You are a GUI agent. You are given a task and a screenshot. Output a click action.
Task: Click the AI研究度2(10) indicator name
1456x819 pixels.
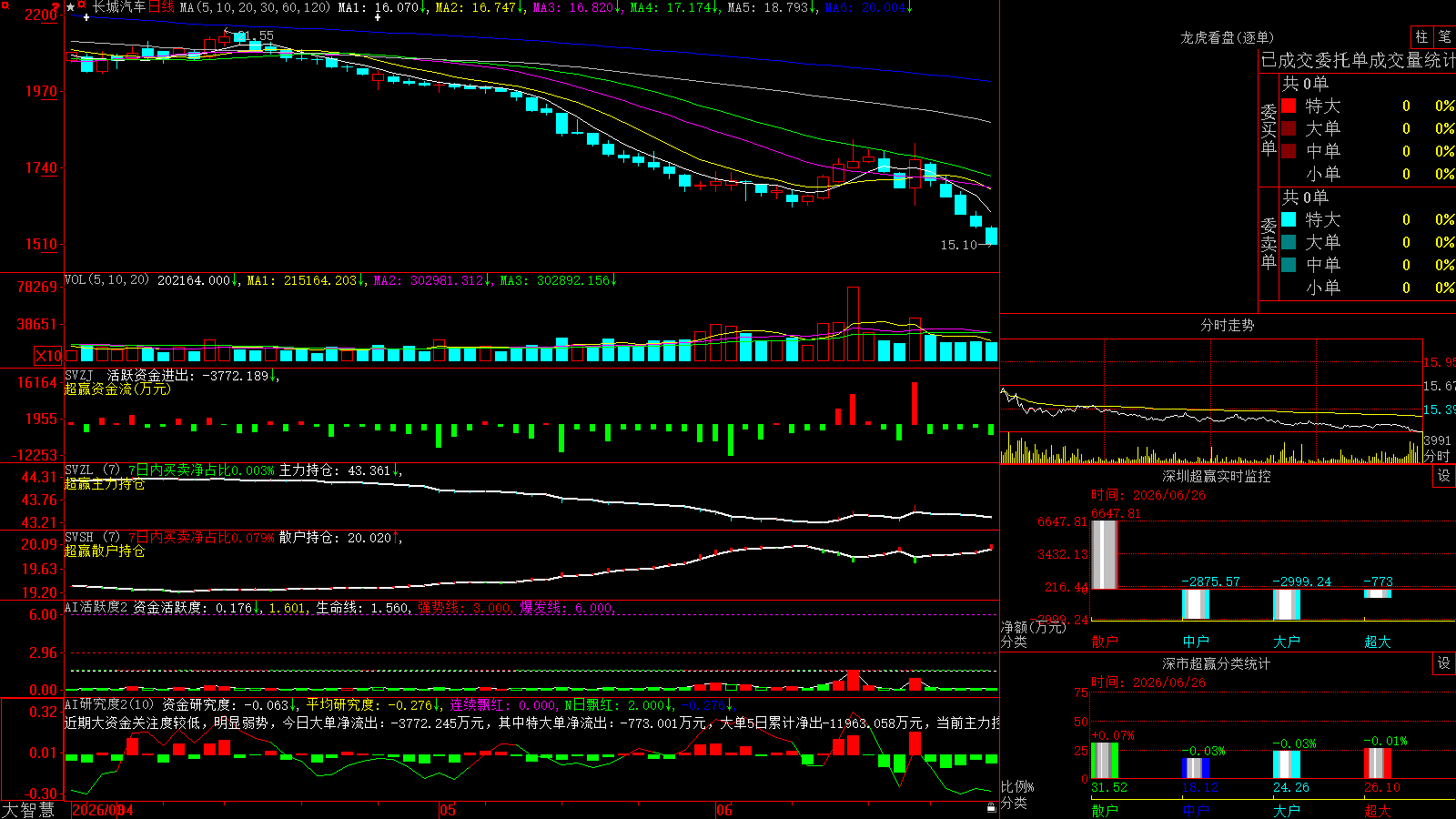(x=109, y=704)
